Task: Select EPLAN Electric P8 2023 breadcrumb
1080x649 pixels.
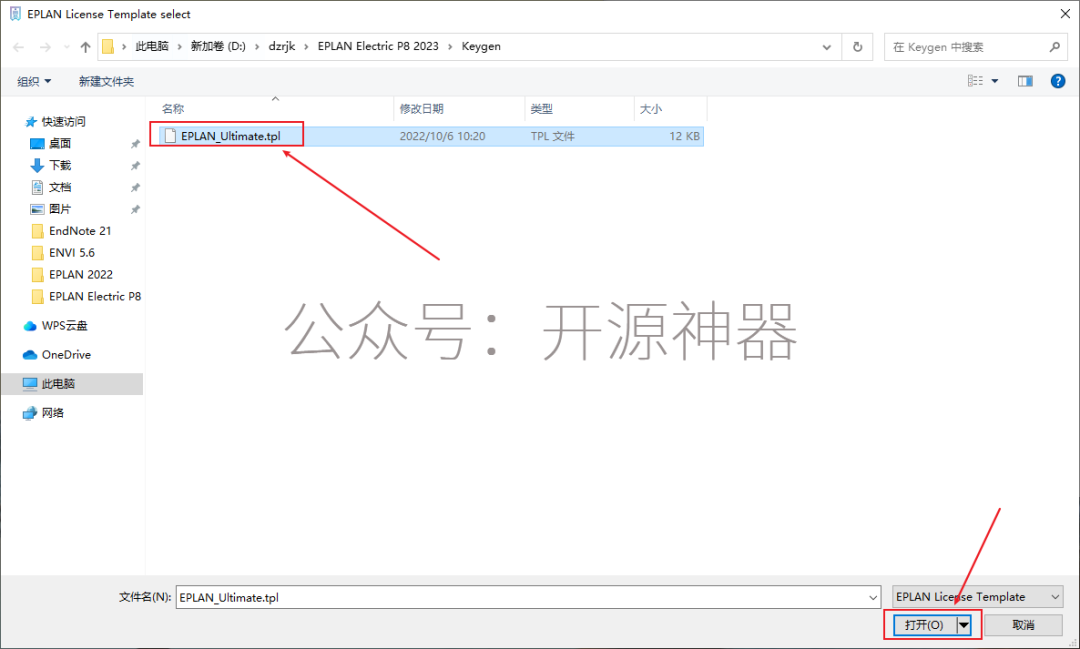Action: (x=377, y=46)
